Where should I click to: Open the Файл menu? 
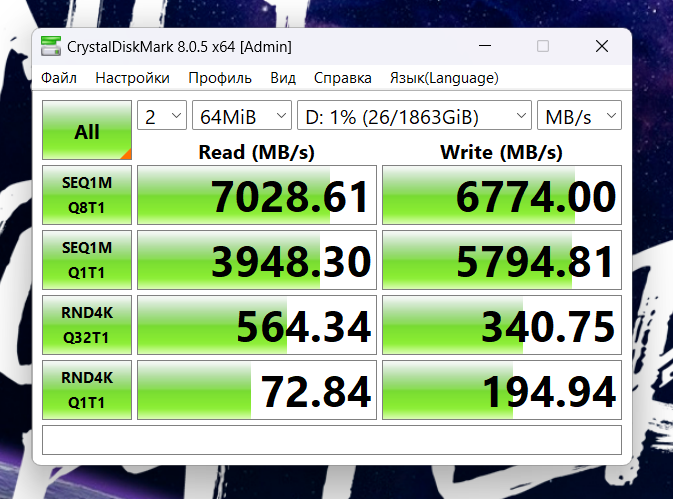(59, 78)
